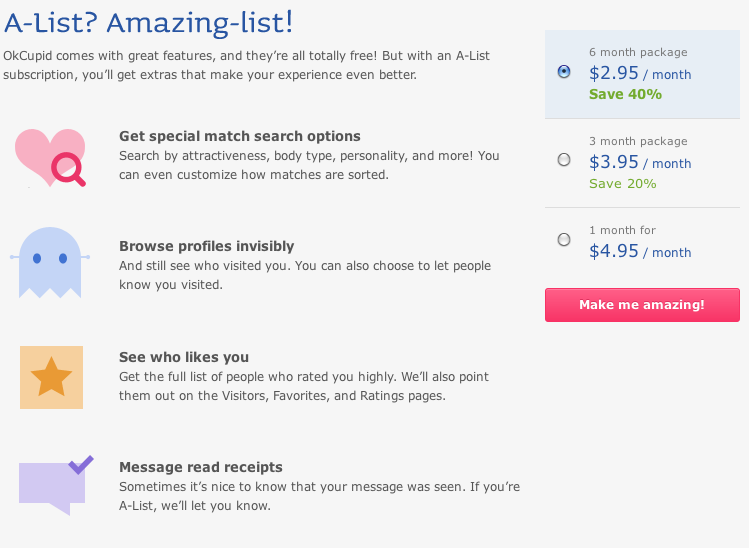
Task: Click the 6 month package label
Action: click(x=638, y=52)
